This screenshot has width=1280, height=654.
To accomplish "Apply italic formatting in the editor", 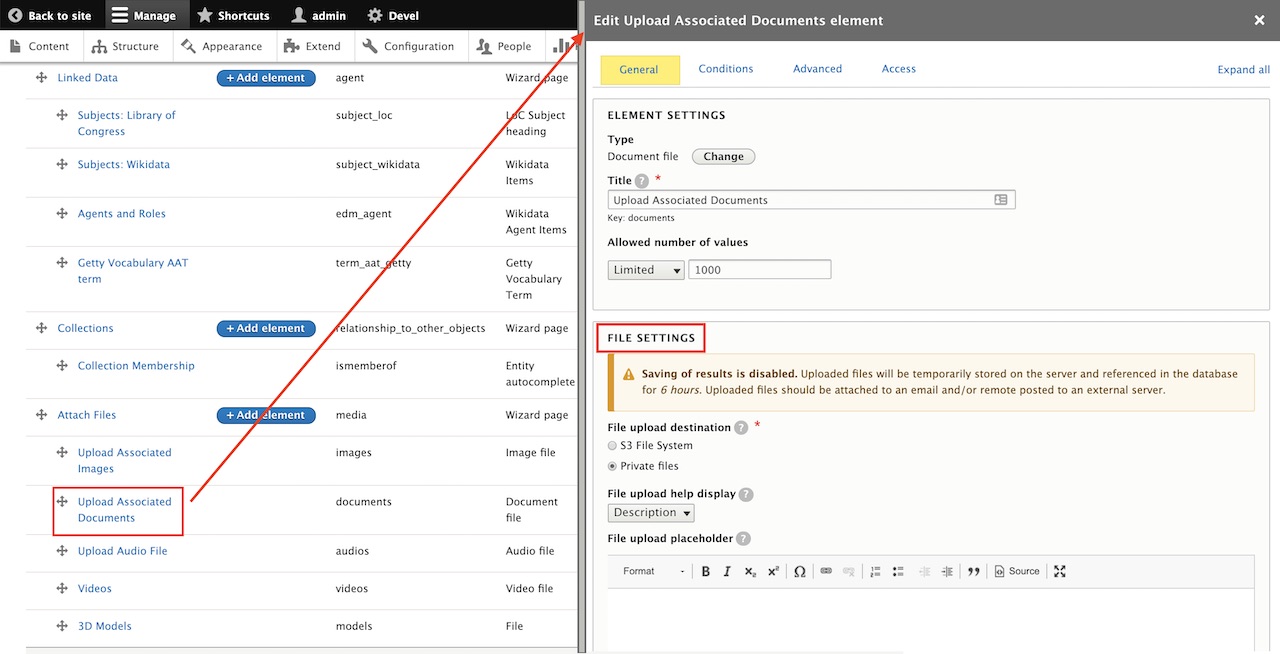I will (x=727, y=571).
